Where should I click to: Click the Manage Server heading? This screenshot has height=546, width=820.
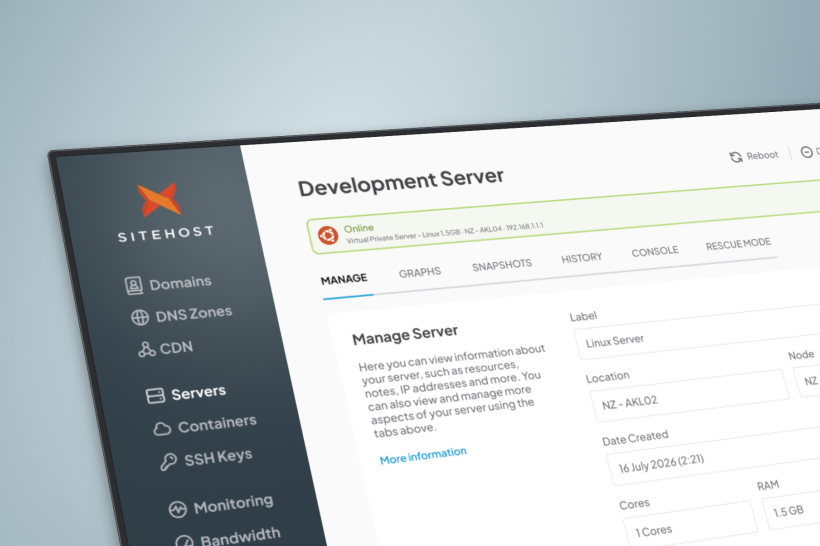click(405, 335)
